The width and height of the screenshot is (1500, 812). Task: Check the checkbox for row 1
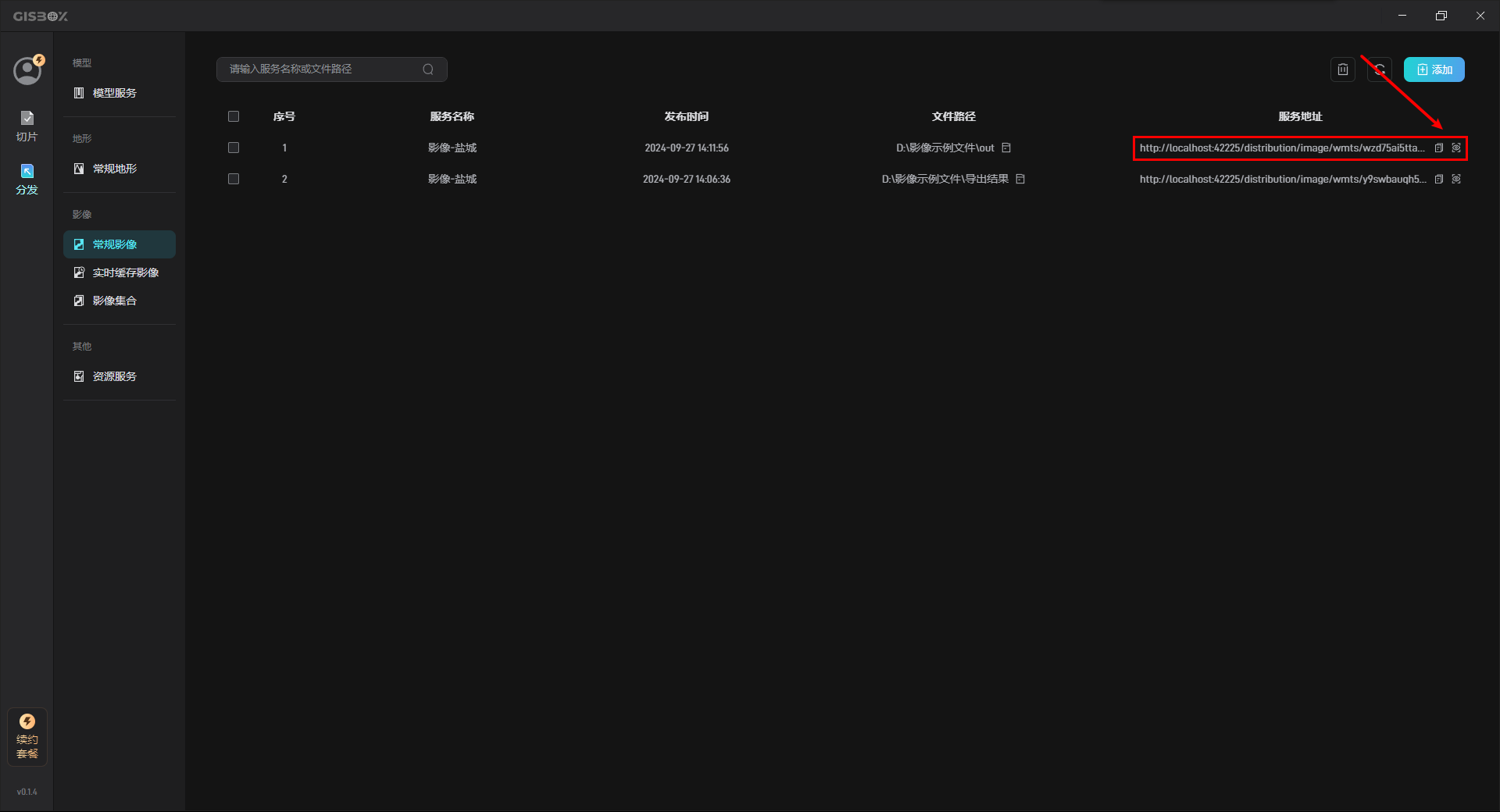234,148
